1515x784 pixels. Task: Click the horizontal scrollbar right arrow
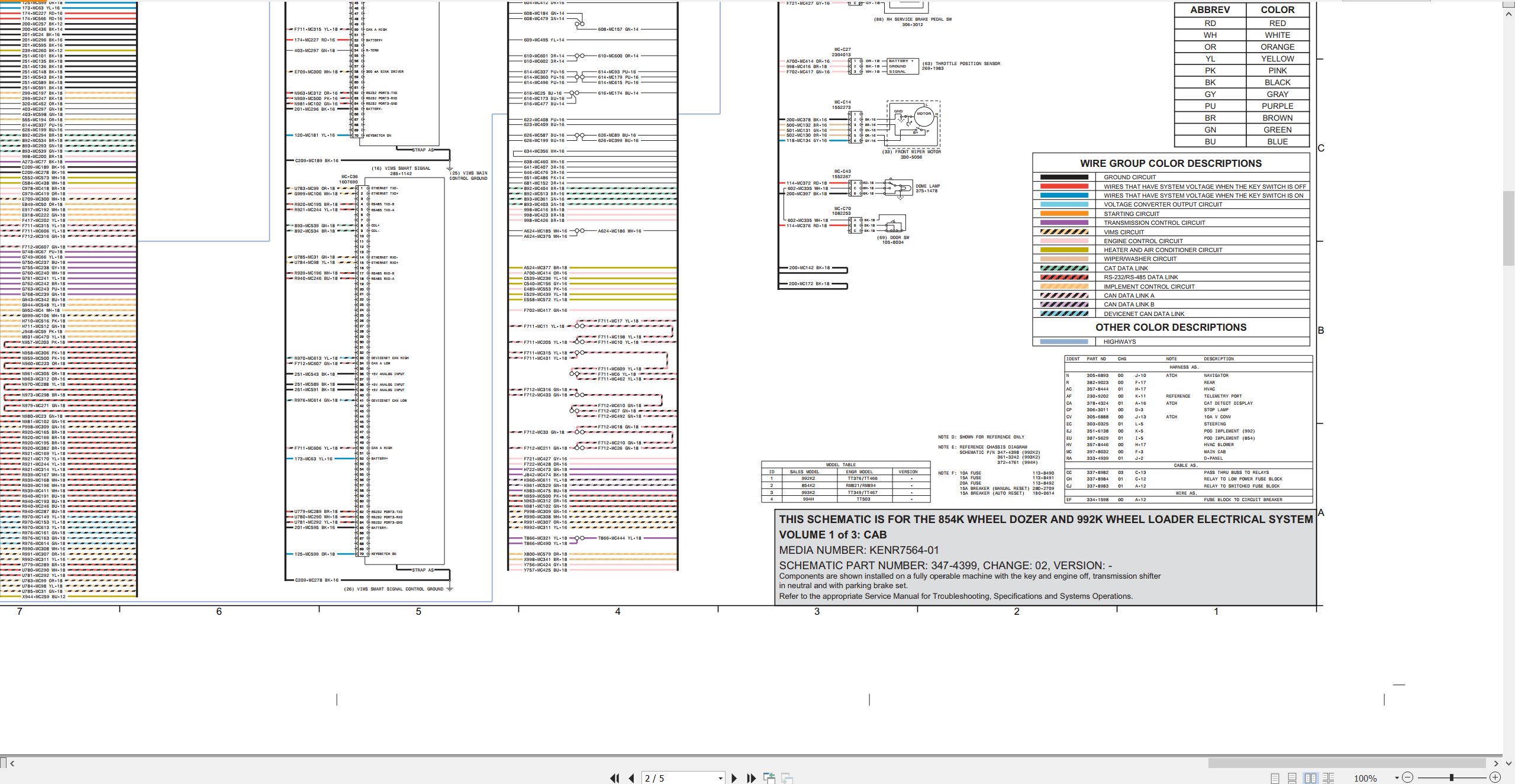1496,763
